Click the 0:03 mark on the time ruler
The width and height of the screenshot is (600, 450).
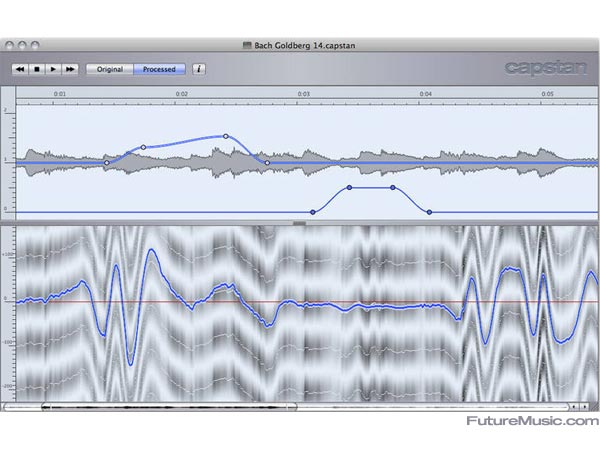tap(304, 94)
